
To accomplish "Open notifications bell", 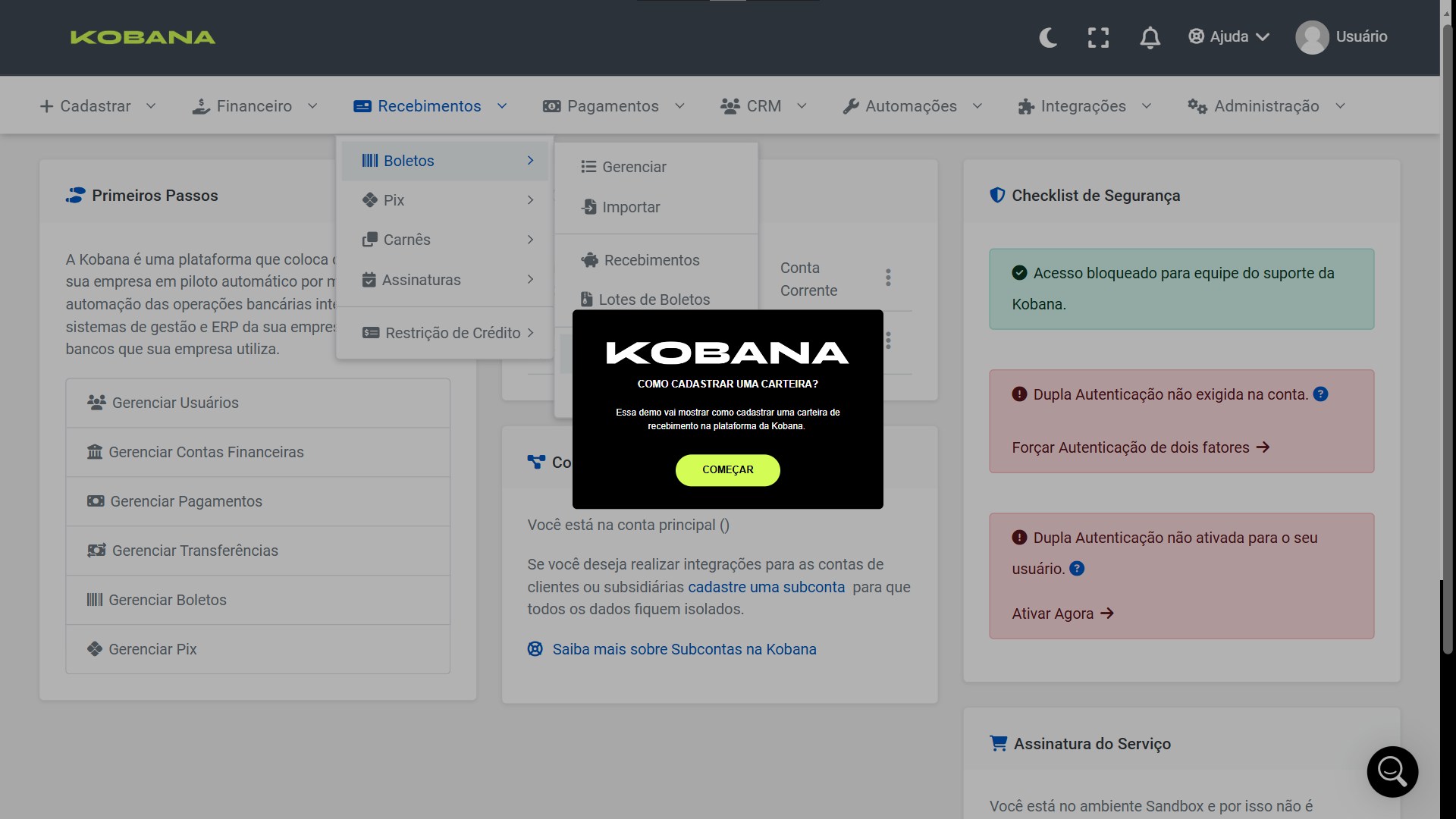I will pyautogui.click(x=1150, y=37).
